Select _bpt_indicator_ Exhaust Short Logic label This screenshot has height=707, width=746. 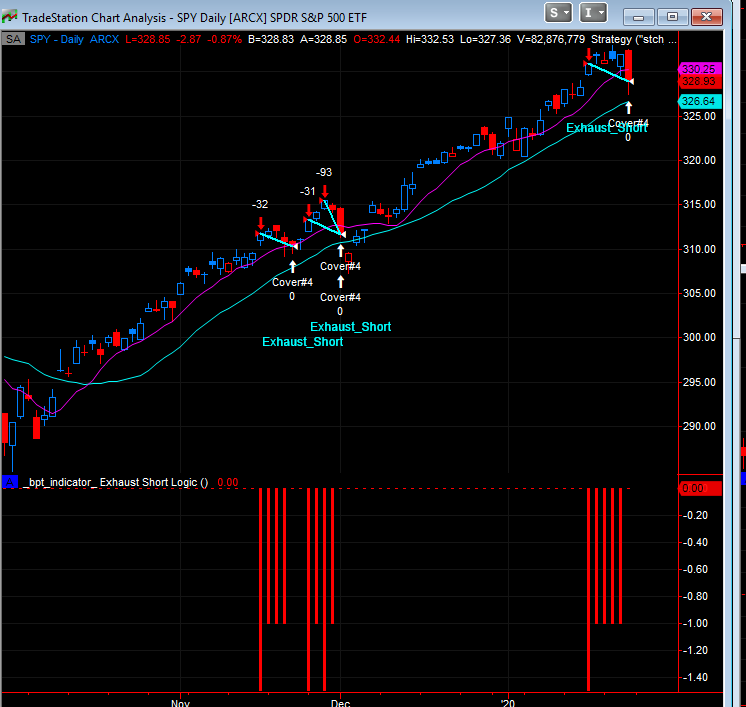(115, 482)
